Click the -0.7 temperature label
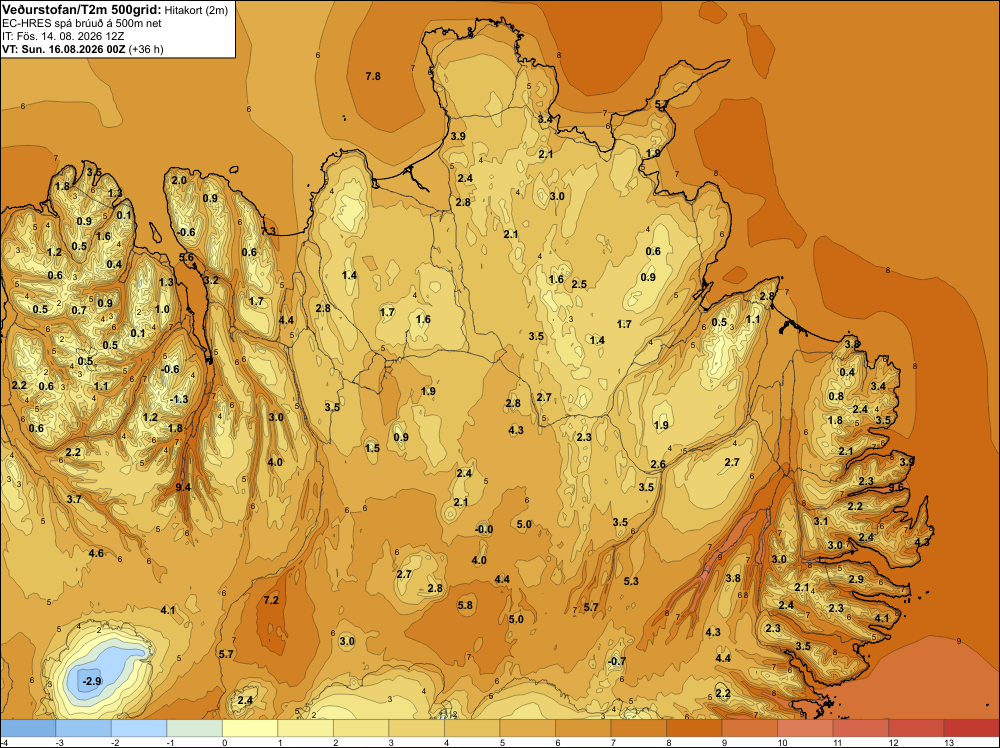 tap(617, 661)
